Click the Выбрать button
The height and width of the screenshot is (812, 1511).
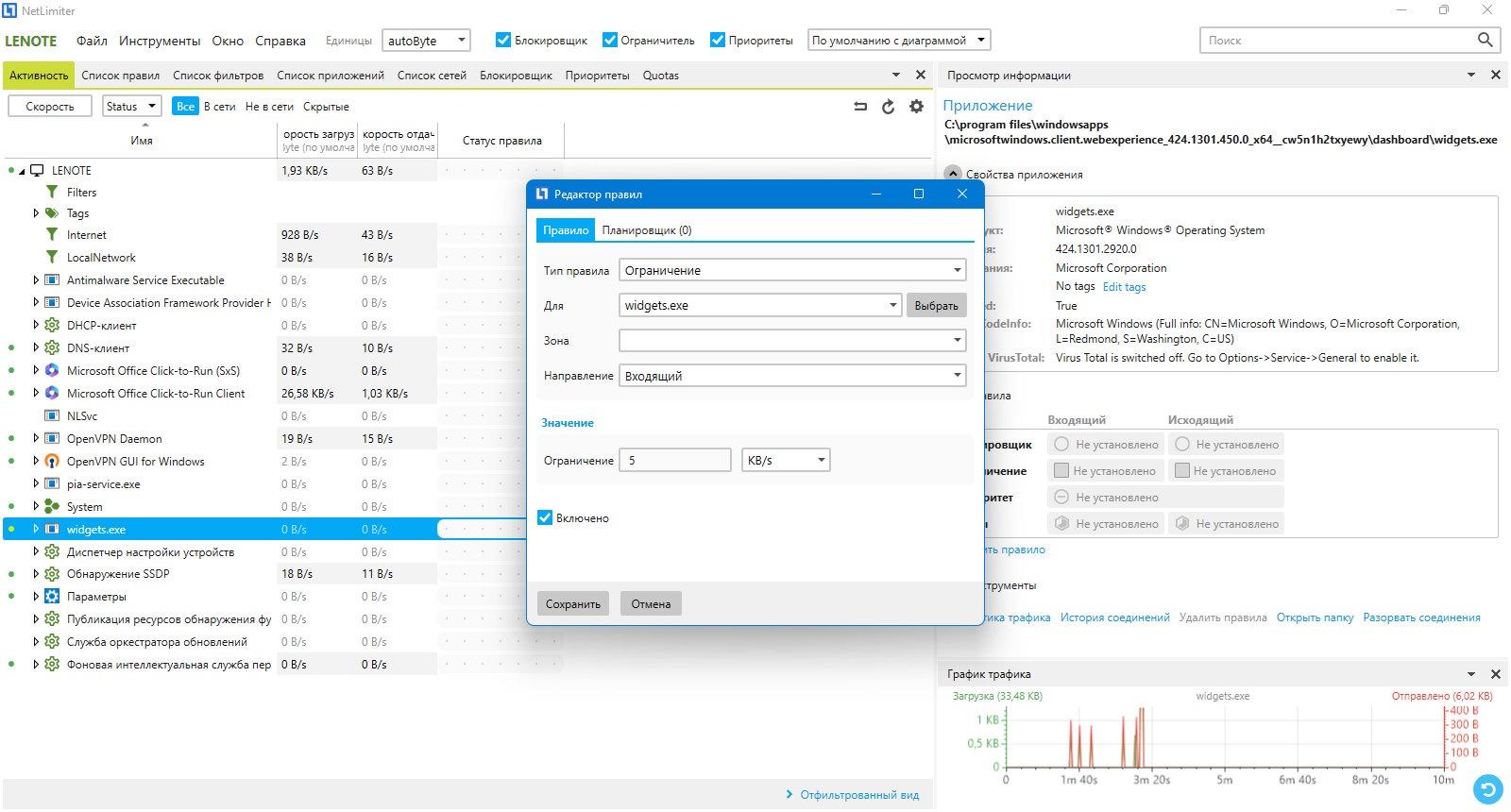click(936, 305)
